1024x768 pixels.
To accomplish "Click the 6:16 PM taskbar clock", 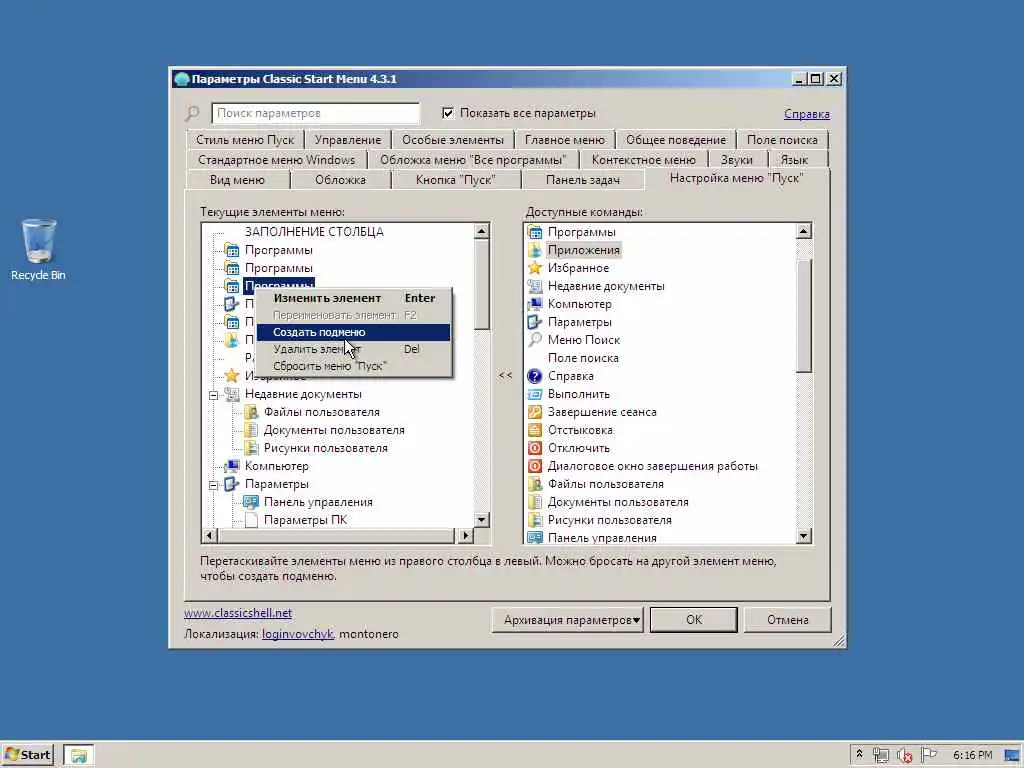I will (972, 756).
